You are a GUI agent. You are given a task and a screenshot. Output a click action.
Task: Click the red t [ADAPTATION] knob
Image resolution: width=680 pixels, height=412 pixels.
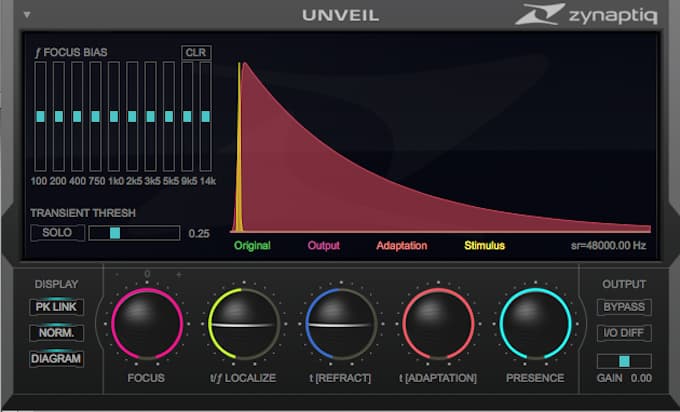point(438,324)
